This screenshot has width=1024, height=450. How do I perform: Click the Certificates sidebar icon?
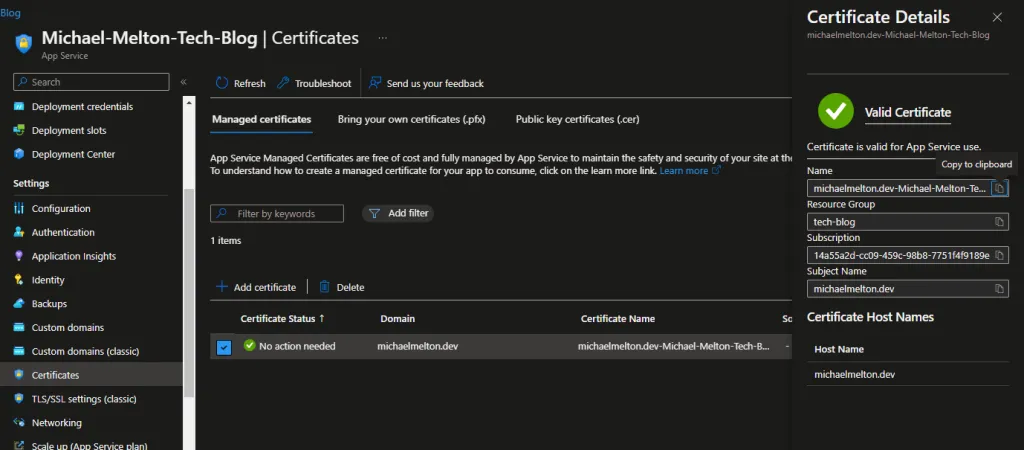(19, 375)
